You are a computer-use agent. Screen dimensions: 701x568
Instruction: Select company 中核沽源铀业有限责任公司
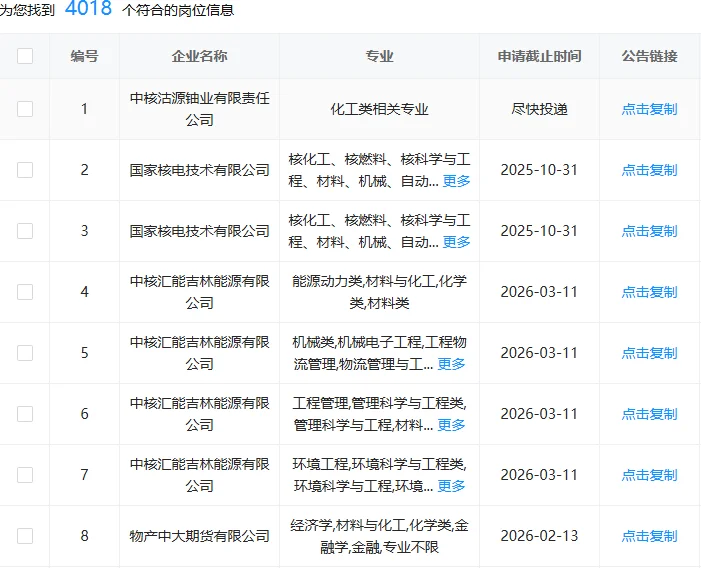pos(199,109)
